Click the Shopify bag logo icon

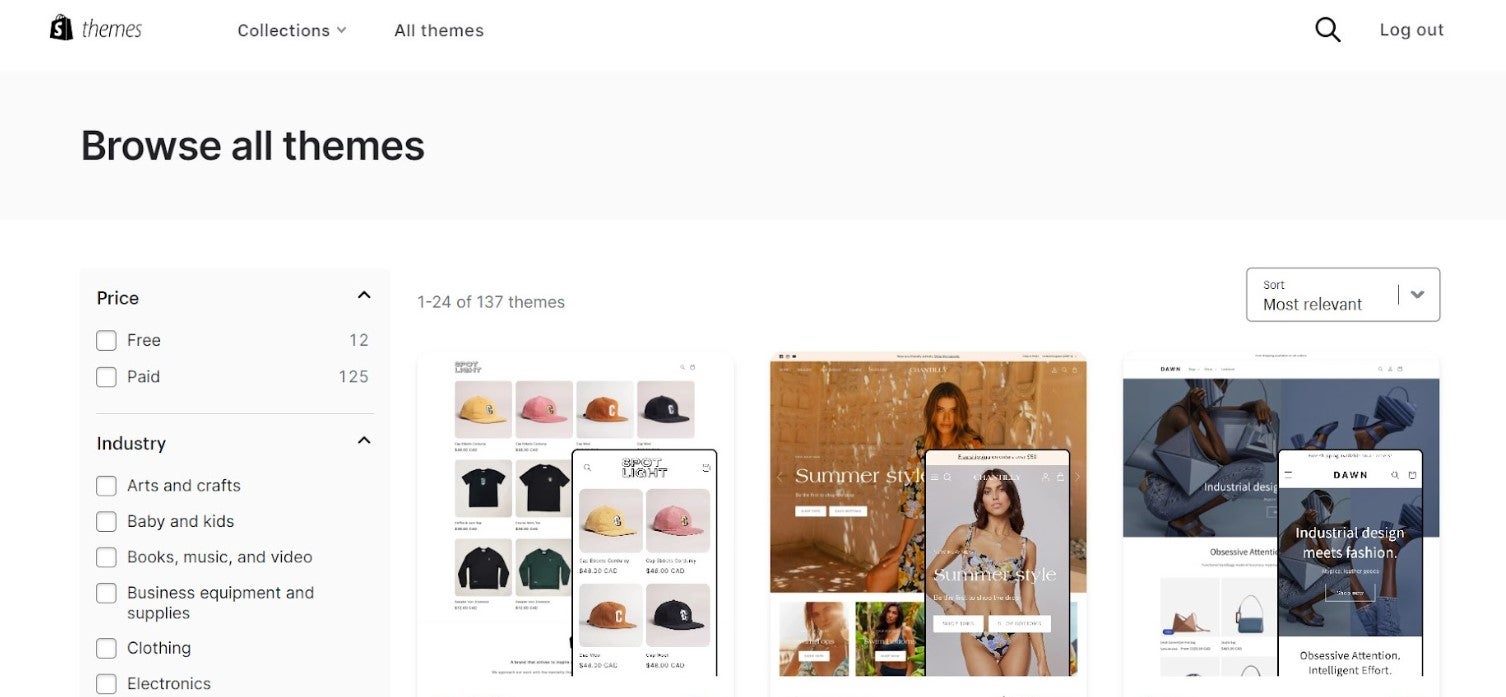pyautogui.click(x=61, y=28)
